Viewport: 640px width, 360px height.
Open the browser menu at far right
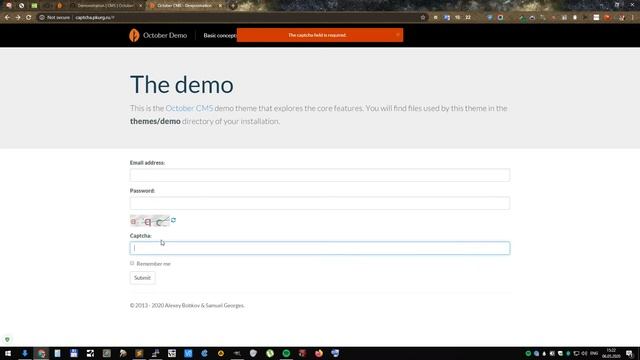[633, 18]
